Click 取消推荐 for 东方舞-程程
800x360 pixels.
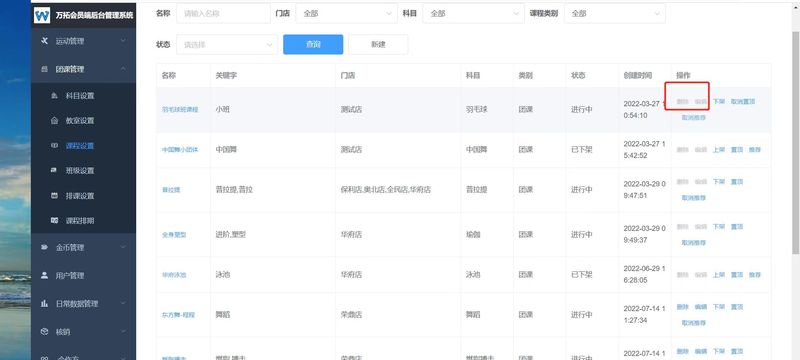694,323
